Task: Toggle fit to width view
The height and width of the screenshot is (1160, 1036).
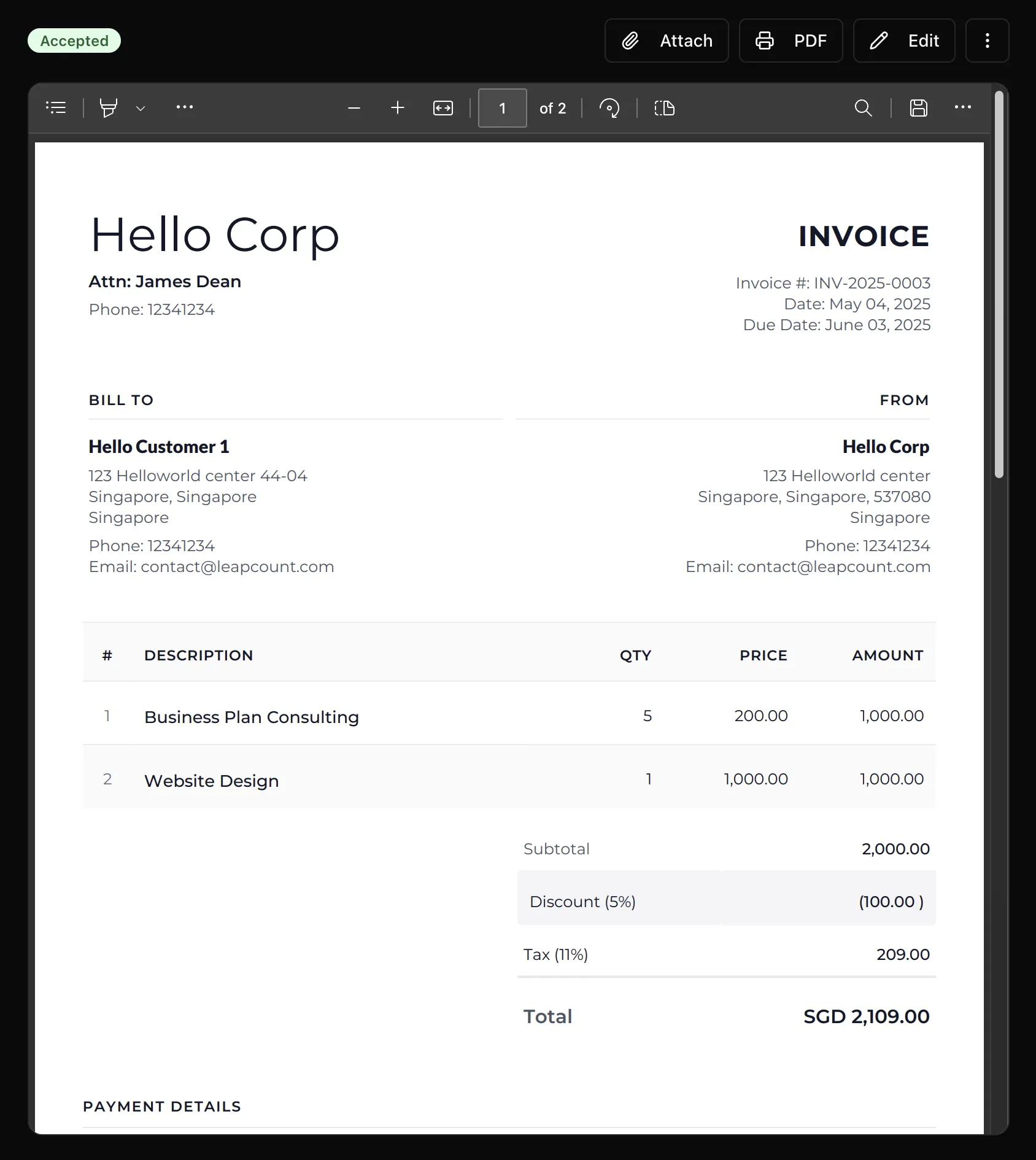Action: (443, 109)
